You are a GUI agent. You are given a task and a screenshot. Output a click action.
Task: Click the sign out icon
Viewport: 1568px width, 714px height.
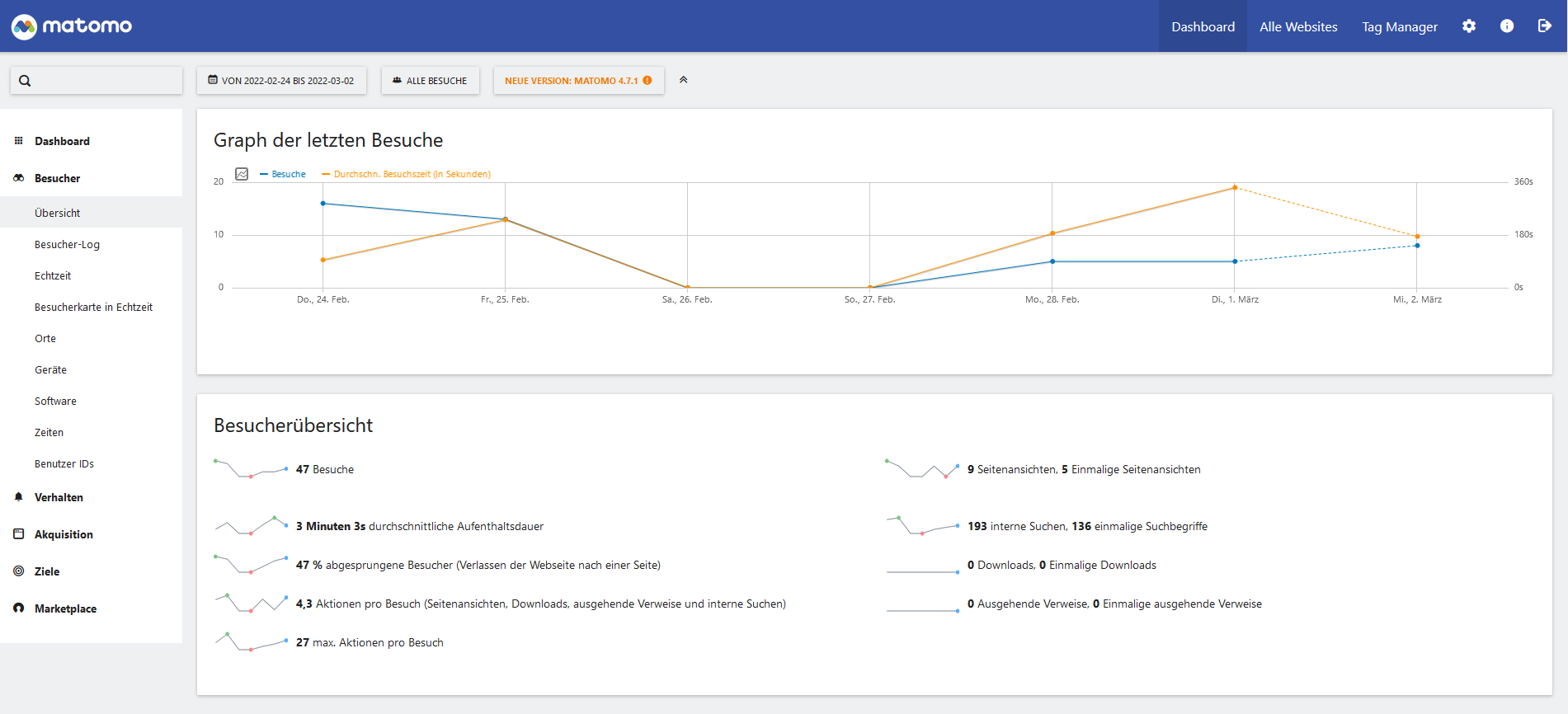coord(1544,26)
